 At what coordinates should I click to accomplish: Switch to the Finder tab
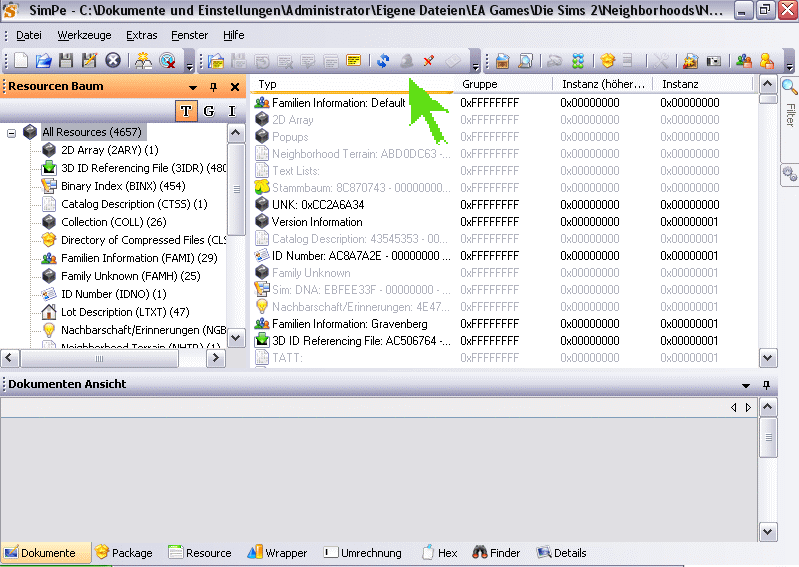tap(496, 553)
